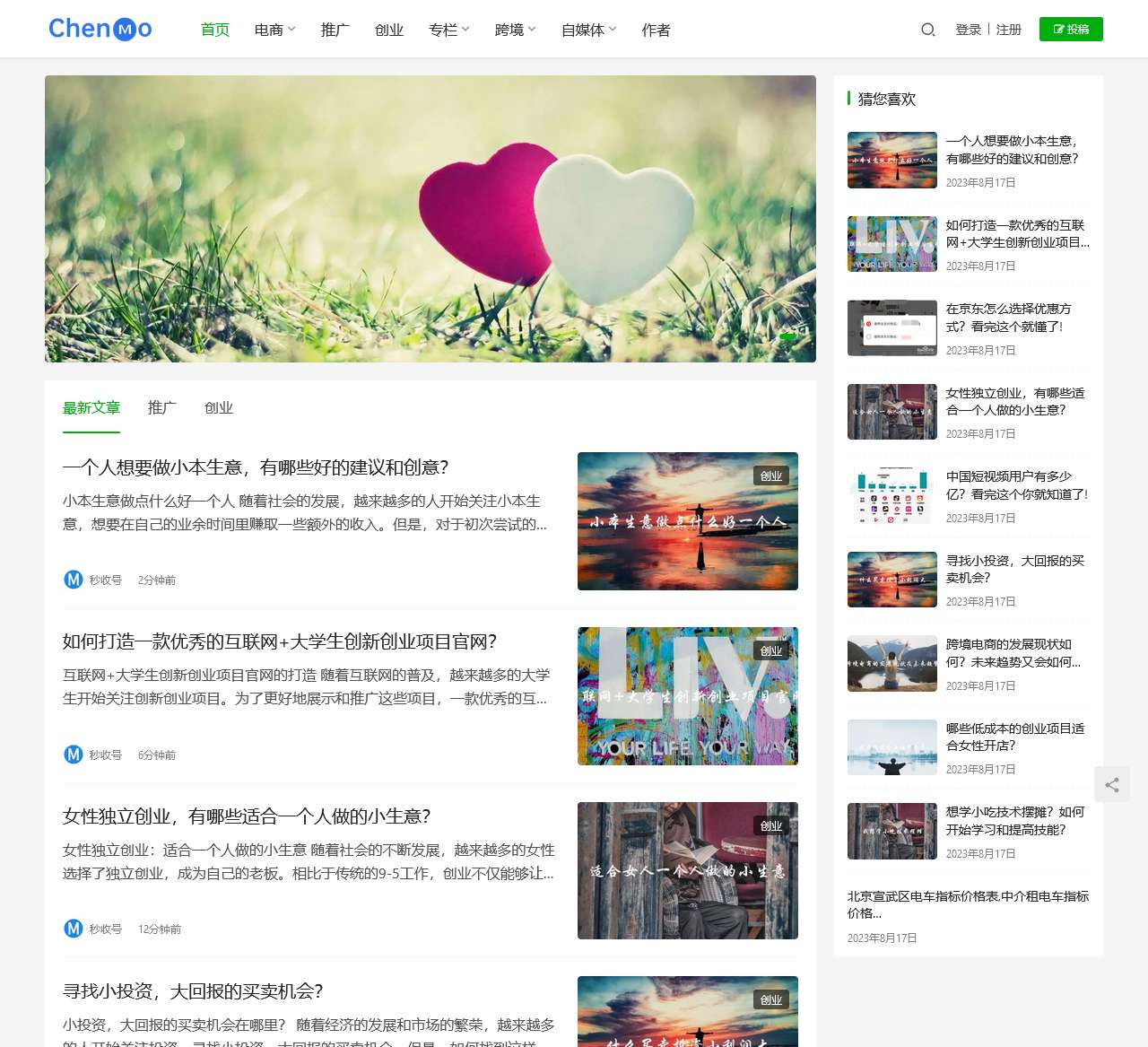Click the green next arrow on the banner carousel
The image size is (1148, 1047).
click(787, 335)
